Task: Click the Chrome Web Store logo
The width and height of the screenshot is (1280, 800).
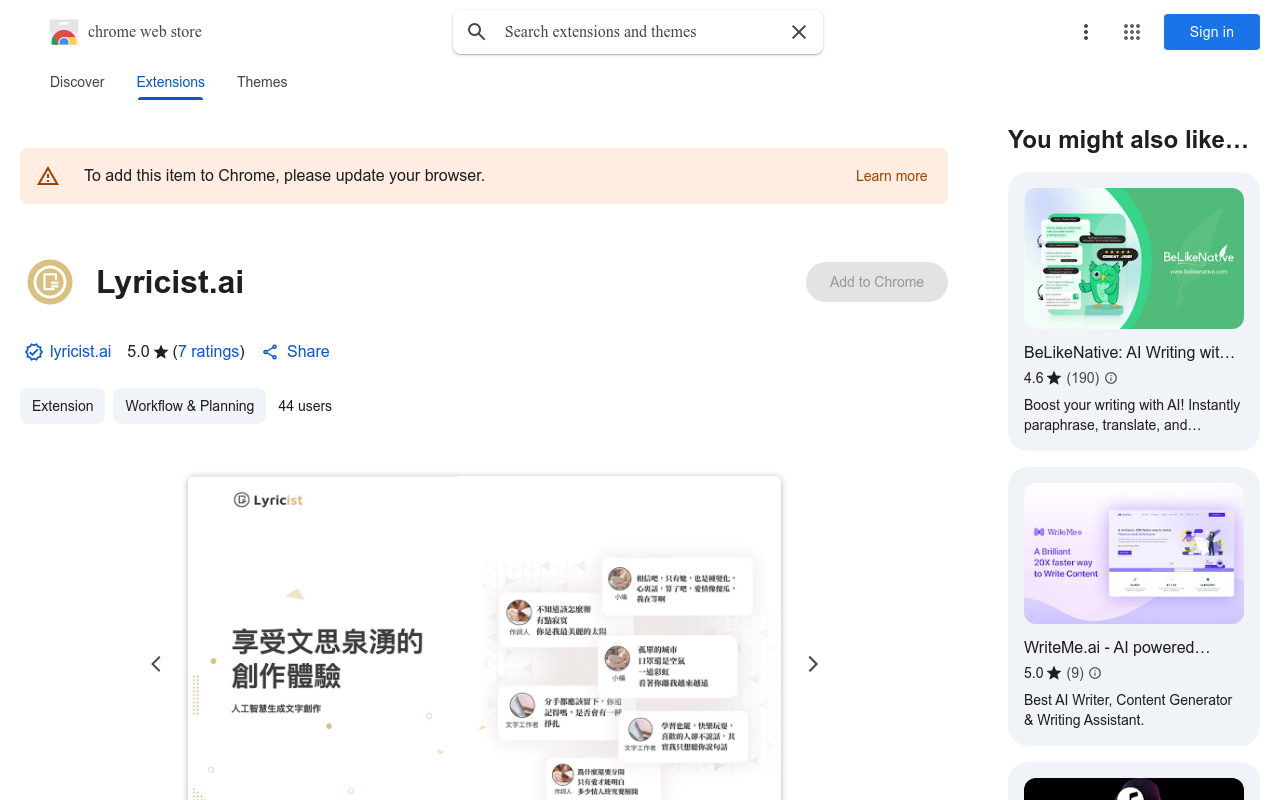Action: [64, 32]
